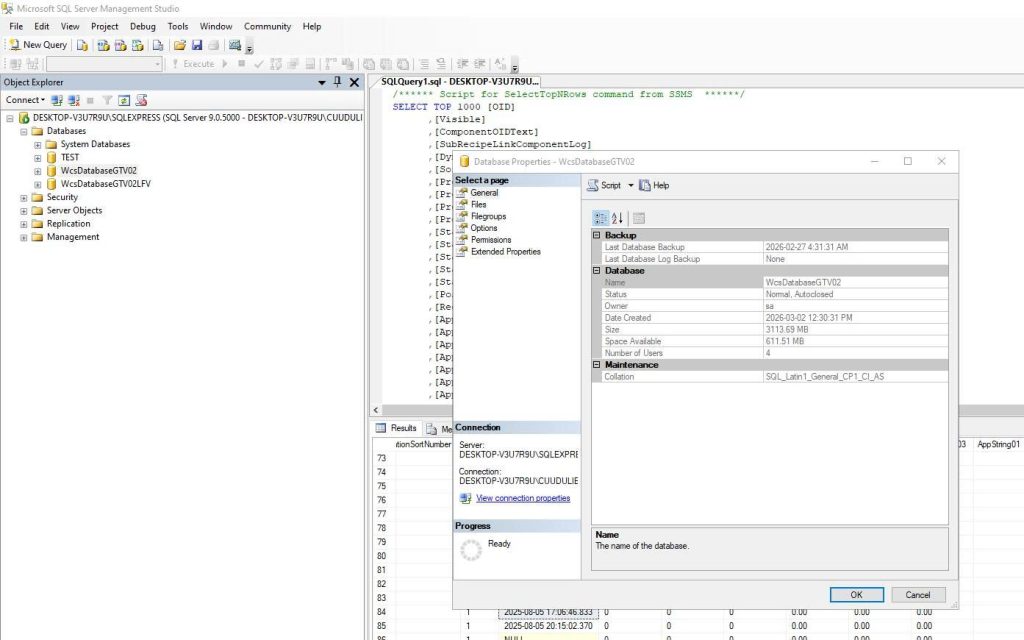The width and height of the screenshot is (1024, 640).
Task: Click the rightmost Object Explorer toolbar icon
Action: [x=141, y=100]
